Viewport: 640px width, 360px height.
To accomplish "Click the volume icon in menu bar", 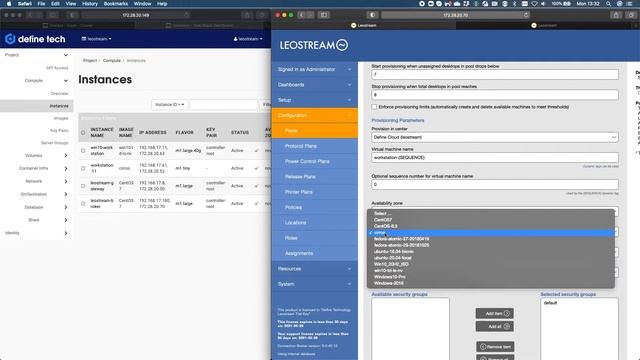I will pos(543,4).
